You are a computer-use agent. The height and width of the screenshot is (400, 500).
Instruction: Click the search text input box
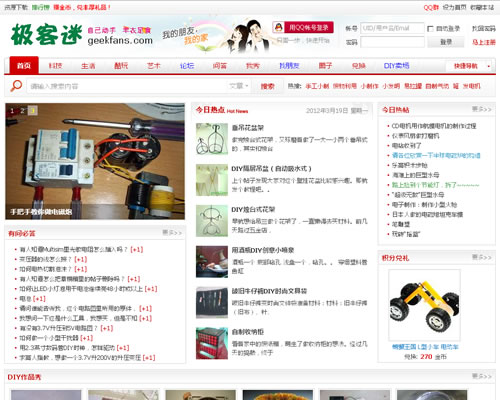[x=128, y=86]
